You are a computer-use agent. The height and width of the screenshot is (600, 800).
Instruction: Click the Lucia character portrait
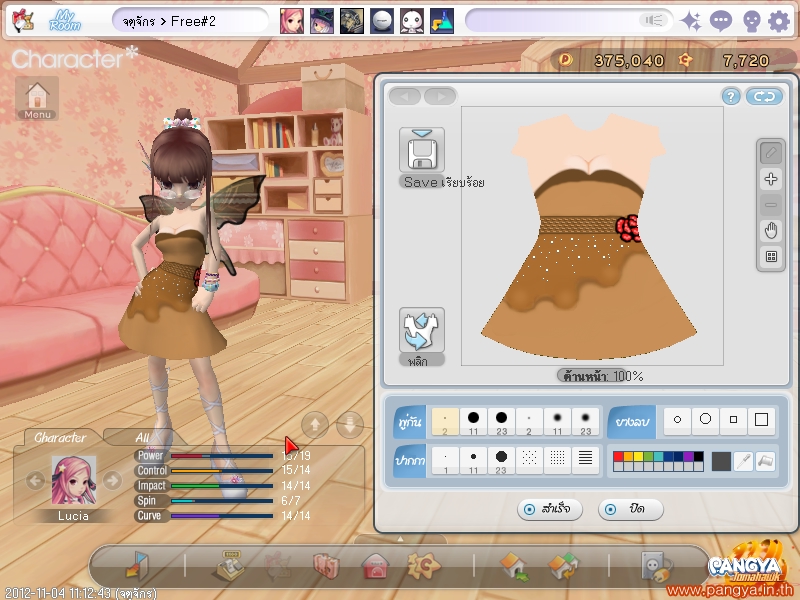point(73,481)
